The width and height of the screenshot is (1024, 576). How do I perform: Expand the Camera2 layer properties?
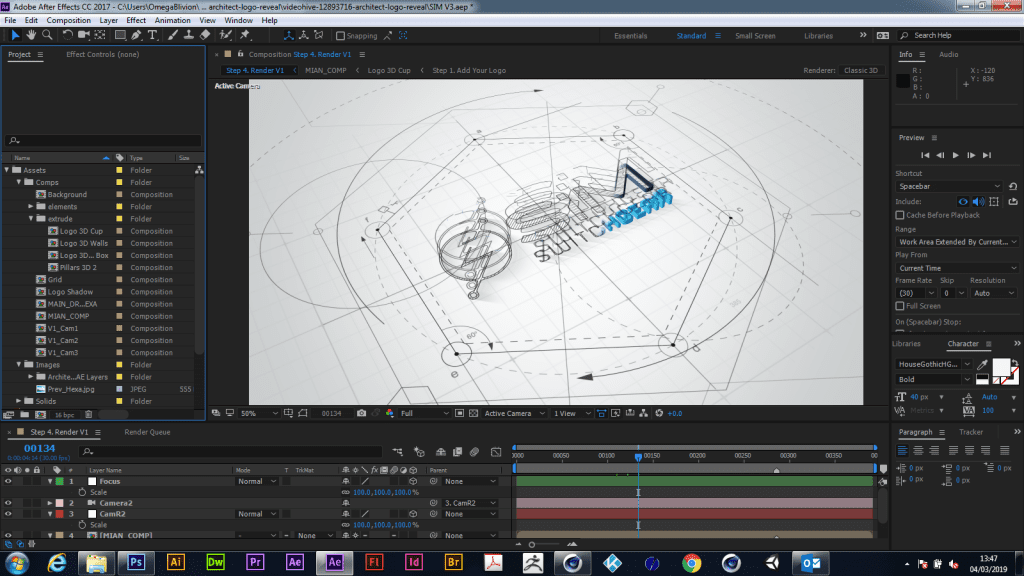pos(50,503)
